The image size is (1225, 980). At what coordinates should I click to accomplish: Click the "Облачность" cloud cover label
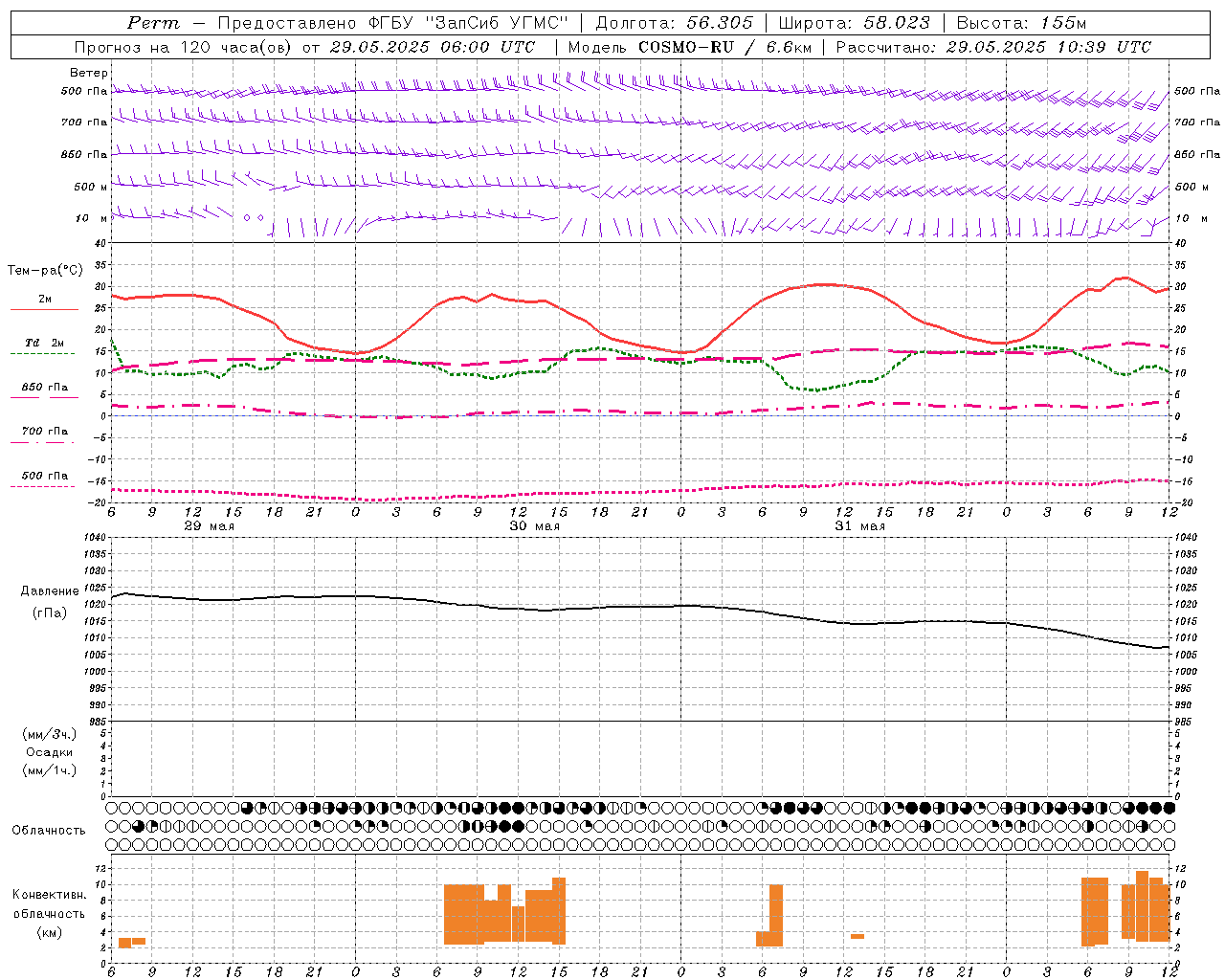(49, 831)
